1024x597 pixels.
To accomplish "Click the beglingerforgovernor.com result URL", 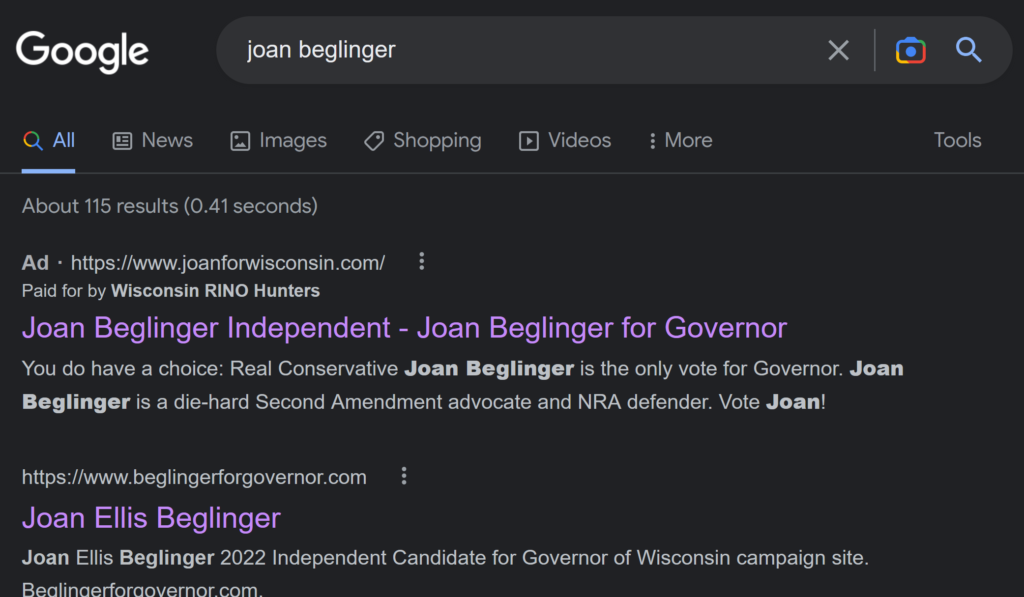I will (x=194, y=477).
